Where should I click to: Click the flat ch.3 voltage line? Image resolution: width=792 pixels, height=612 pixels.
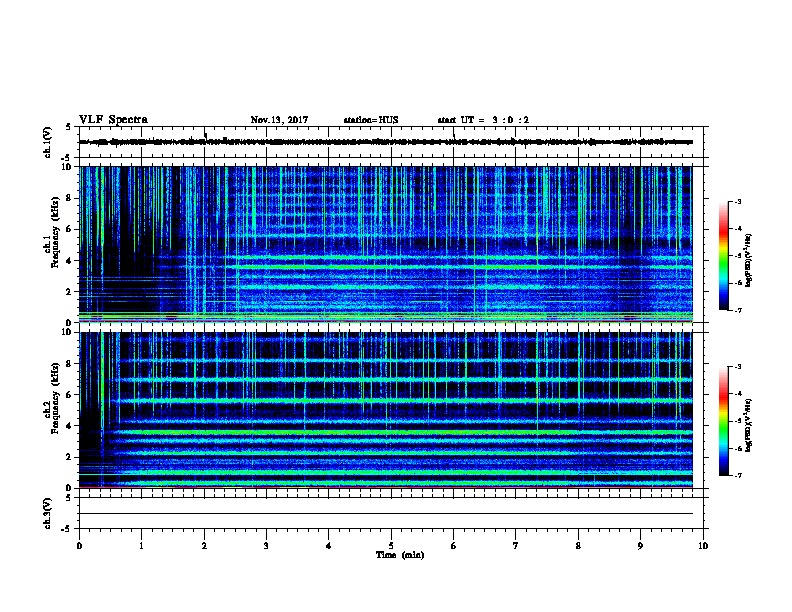point(386,513)
